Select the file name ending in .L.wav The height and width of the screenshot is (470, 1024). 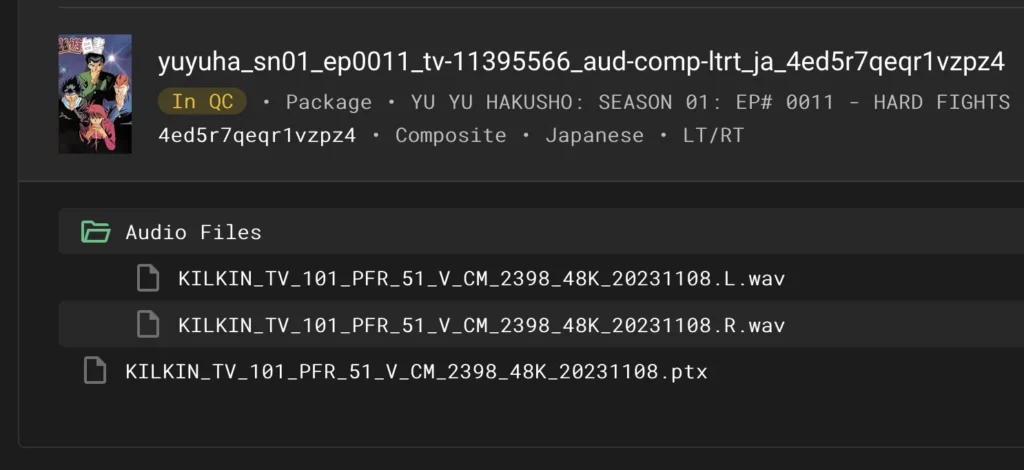click(x=481, y=279)
